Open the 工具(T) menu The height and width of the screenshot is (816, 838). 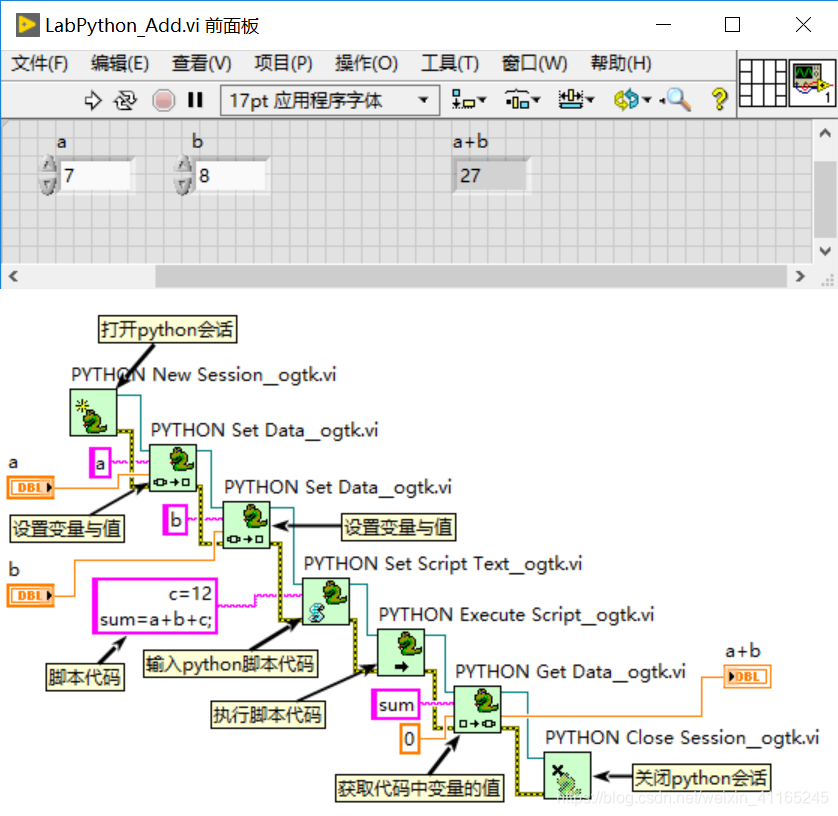click(450, 63)
